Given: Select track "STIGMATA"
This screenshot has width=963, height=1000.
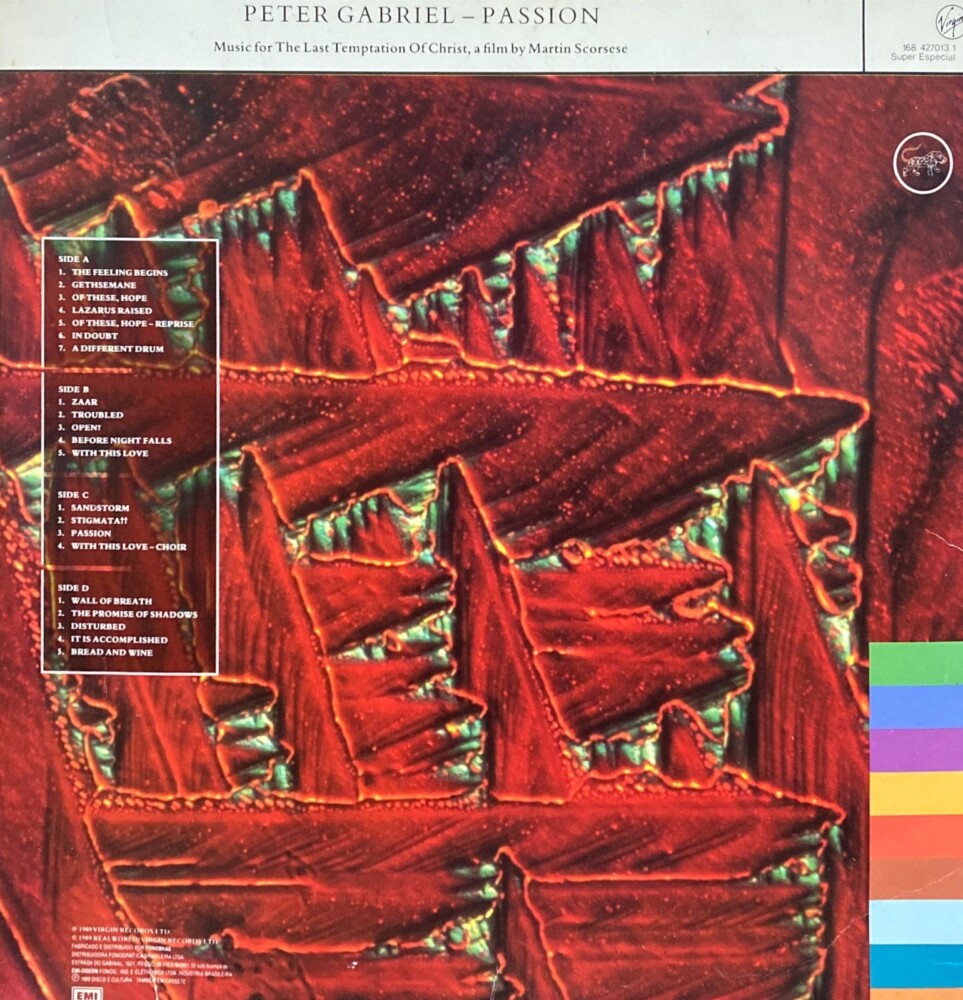Looking at the screenshot, I should tap(99, 520).
